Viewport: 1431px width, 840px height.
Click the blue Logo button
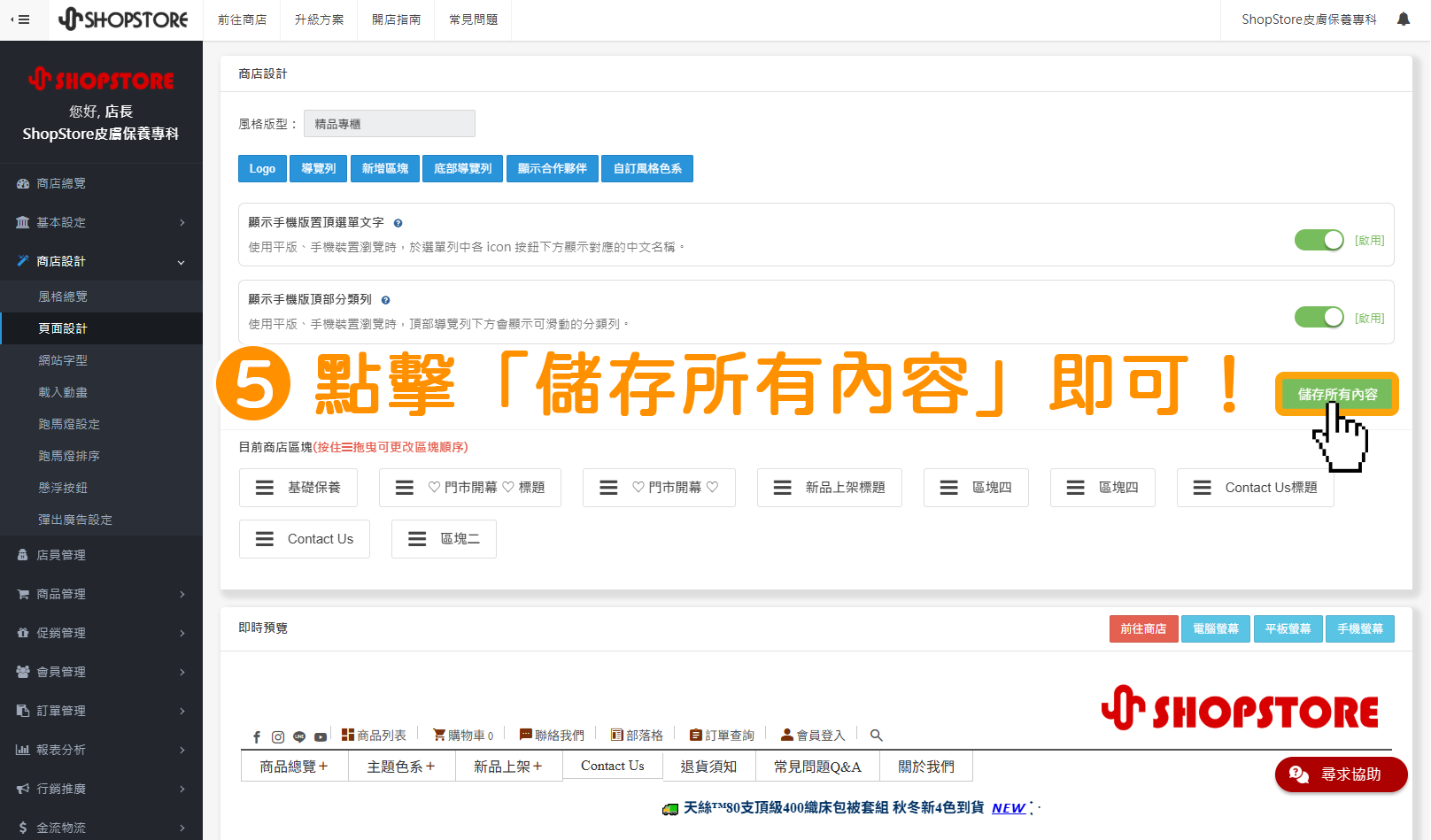(x=262, y=168)
